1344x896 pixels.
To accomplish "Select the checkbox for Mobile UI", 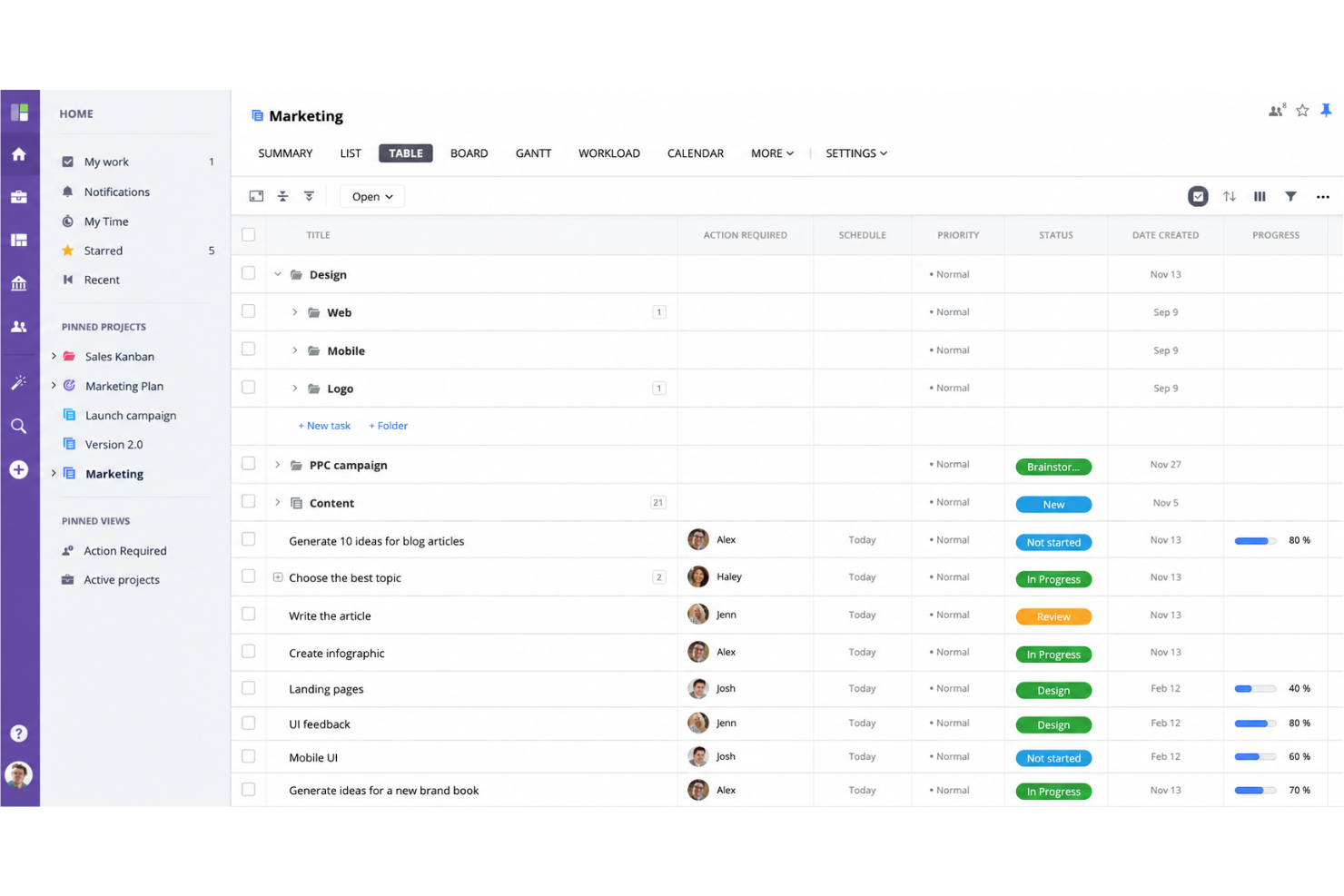I will click(248, 756).
